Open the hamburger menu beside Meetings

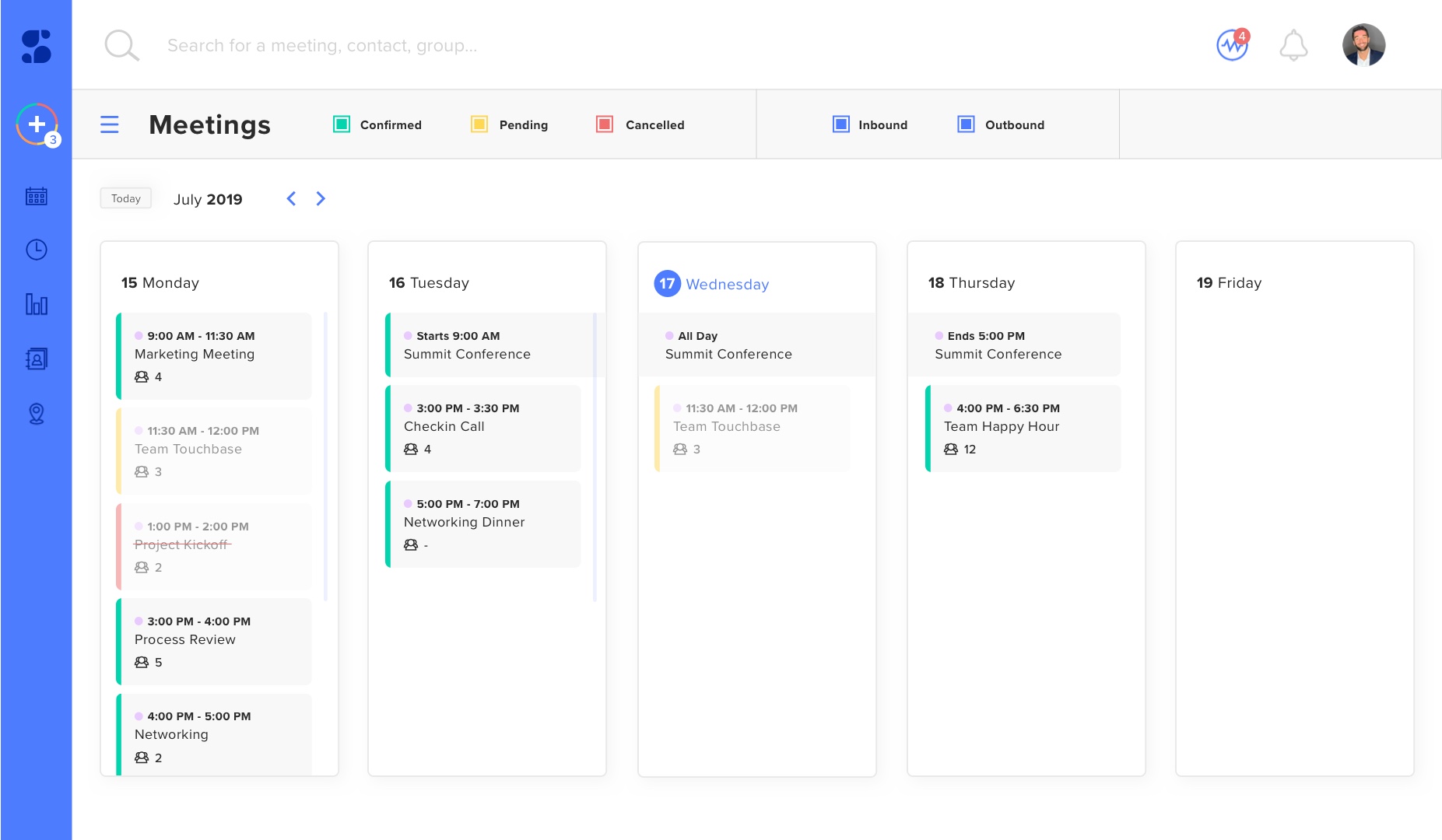(x=110, y=124)
